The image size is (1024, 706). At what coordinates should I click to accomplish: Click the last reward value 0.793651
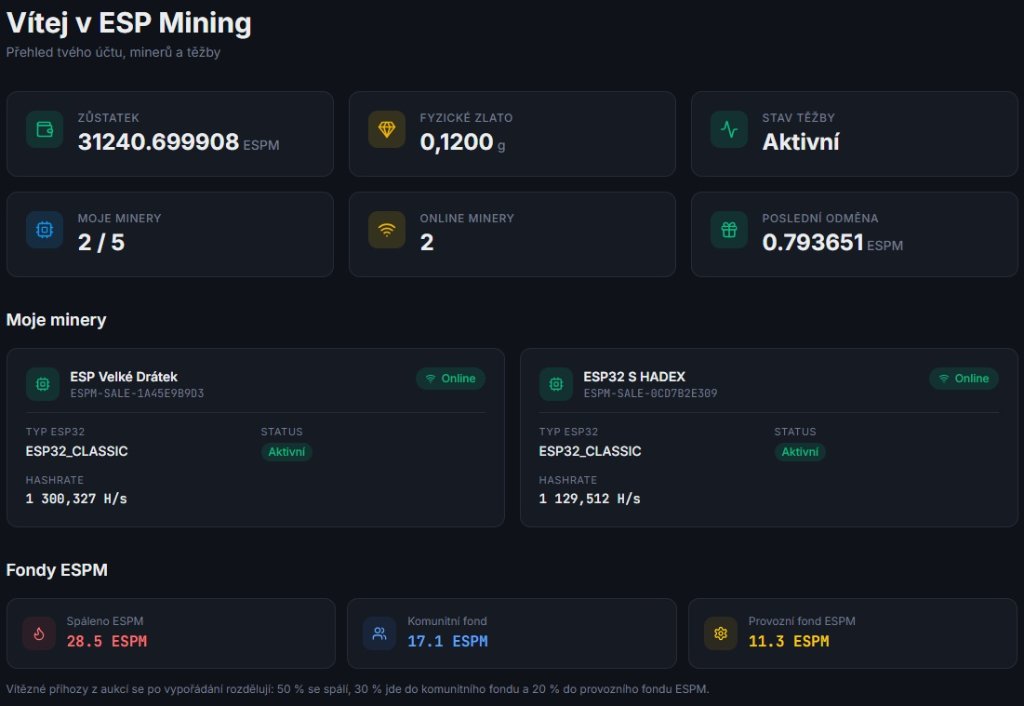tap(813, 242)
